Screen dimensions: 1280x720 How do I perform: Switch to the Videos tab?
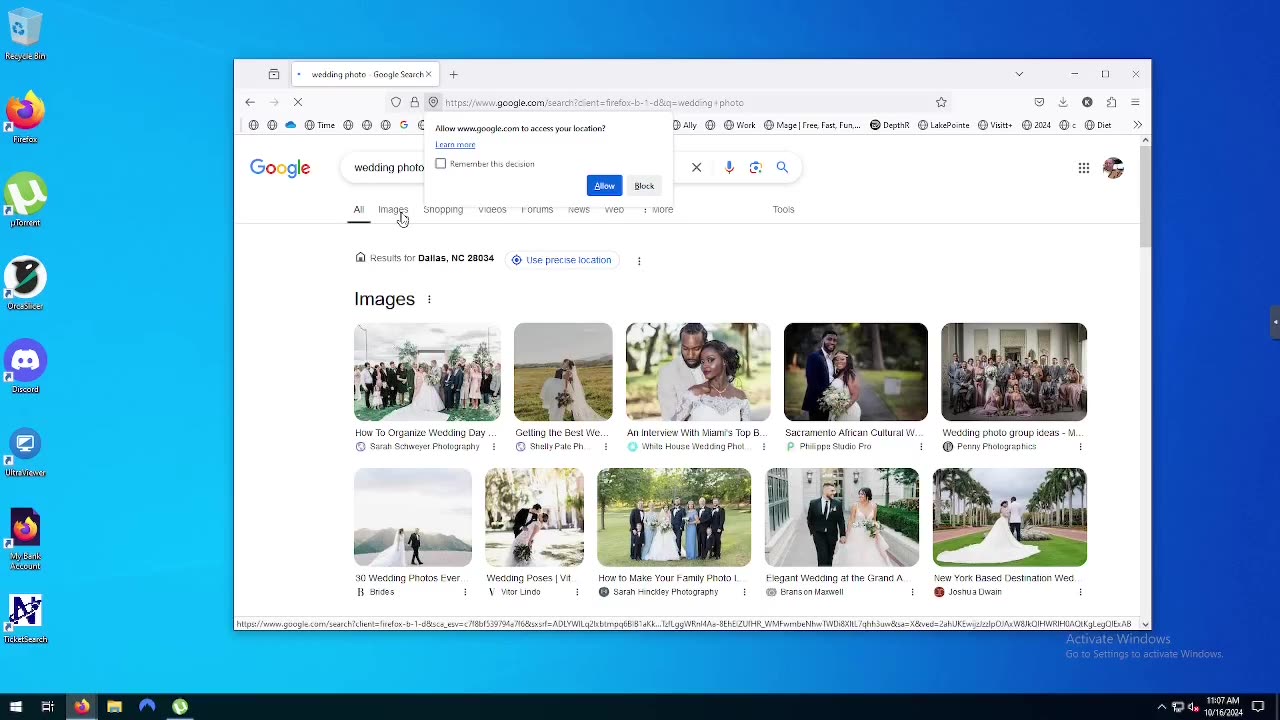coord(492,210)
